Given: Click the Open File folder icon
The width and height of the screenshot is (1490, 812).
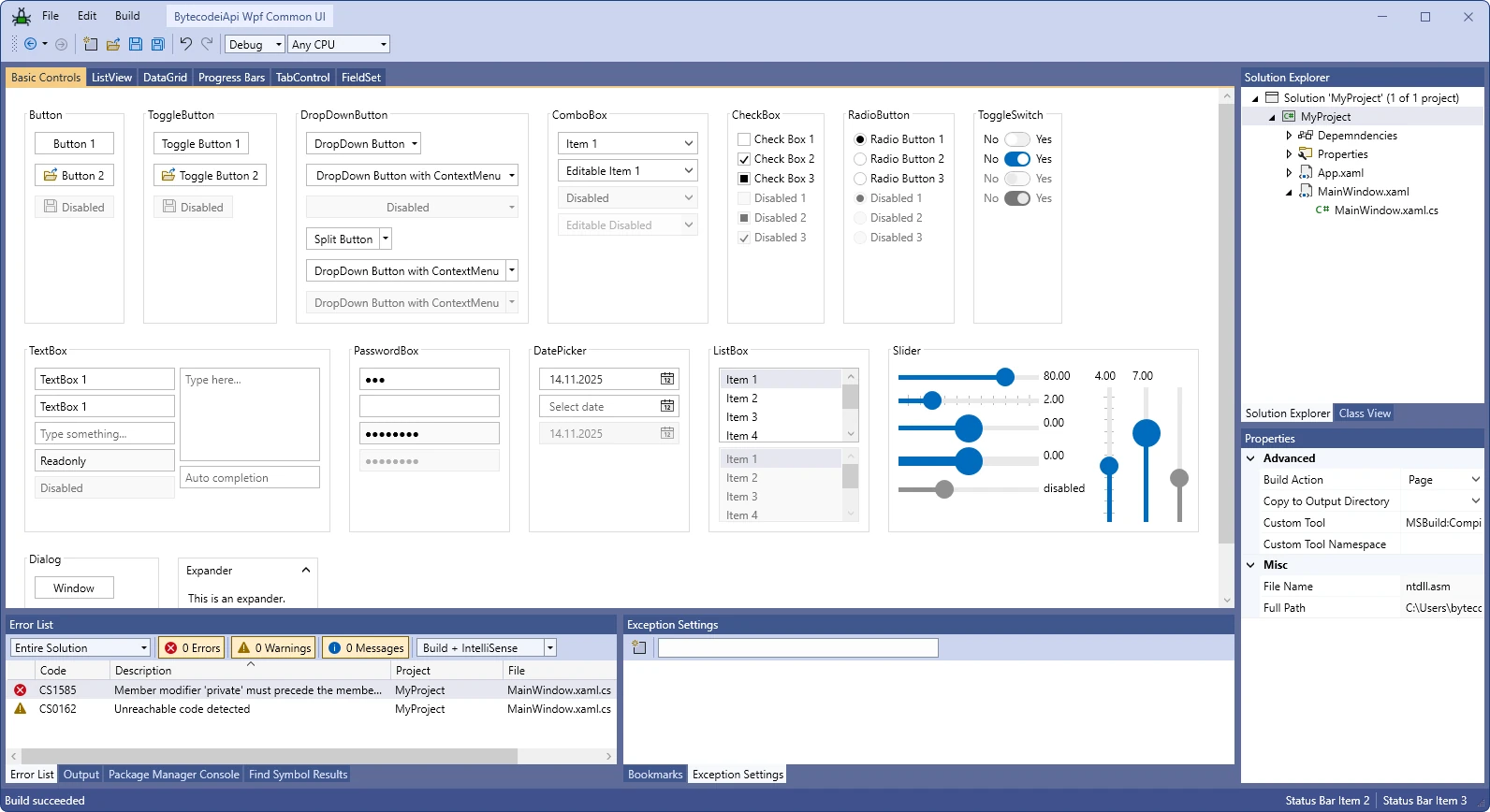Looking at the screenshot, I should coord(113,44).
